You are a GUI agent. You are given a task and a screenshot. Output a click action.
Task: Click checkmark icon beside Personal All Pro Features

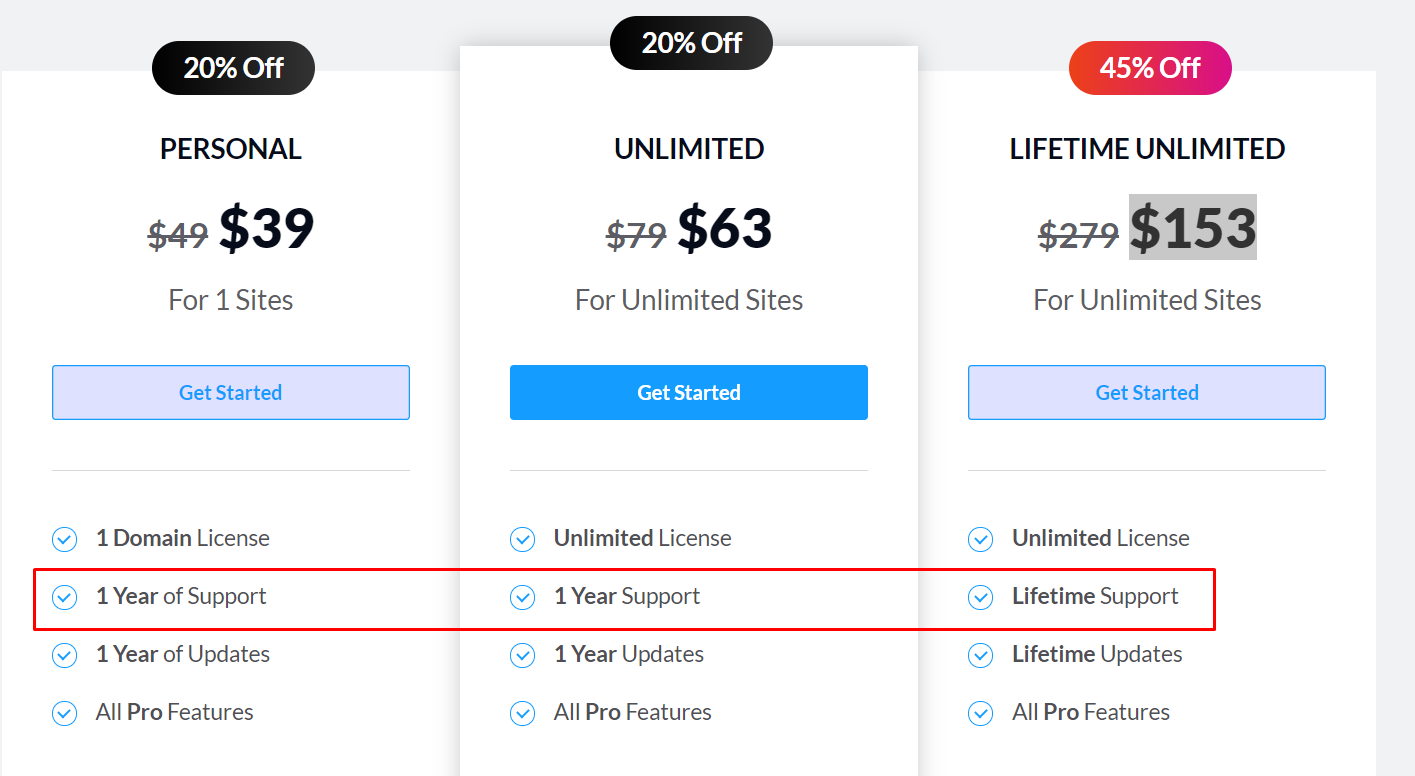pyautogui.click(x=64, y=714)
